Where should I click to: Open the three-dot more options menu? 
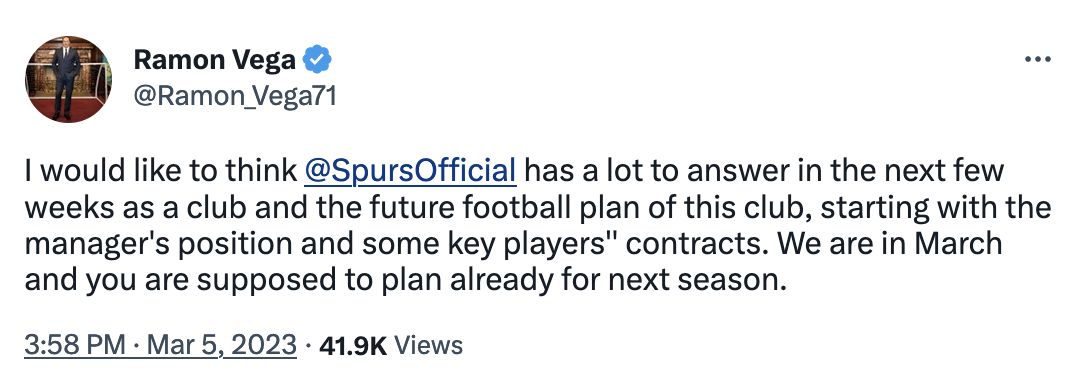click(x=1037, y=59)
